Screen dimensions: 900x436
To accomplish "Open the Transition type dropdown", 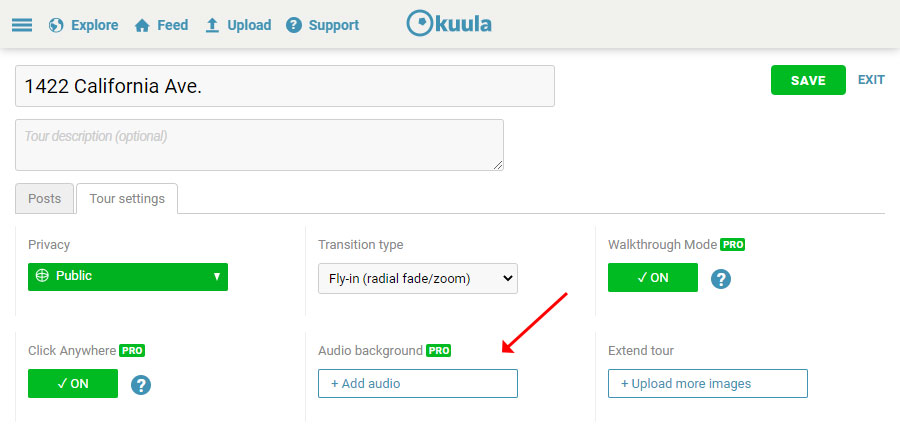I will 418,279.
